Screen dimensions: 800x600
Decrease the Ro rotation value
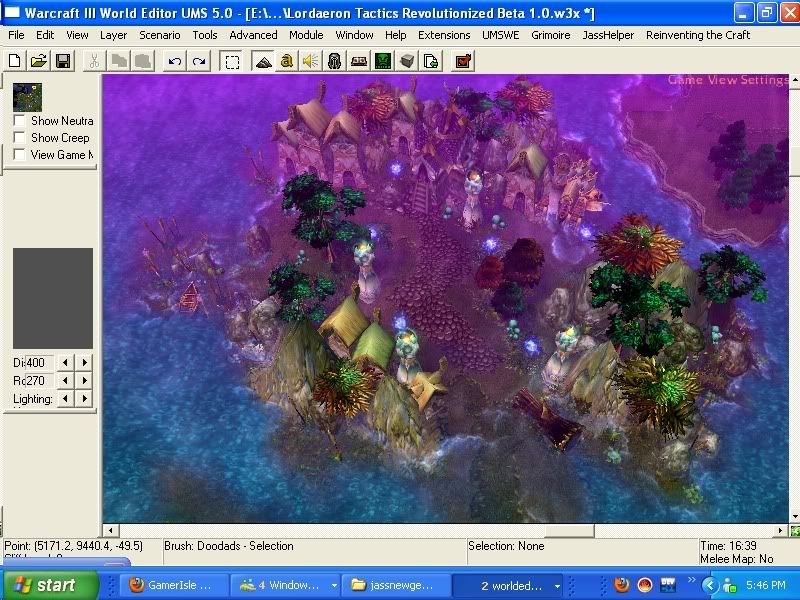(65, 381)
